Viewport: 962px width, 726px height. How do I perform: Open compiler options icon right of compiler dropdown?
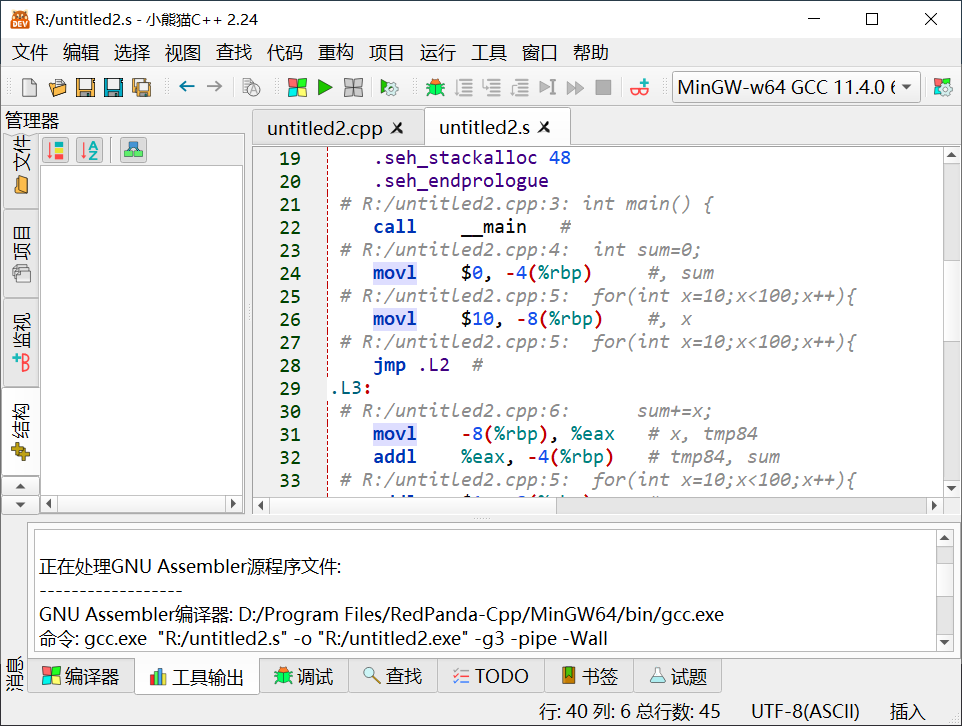(942, 88)
